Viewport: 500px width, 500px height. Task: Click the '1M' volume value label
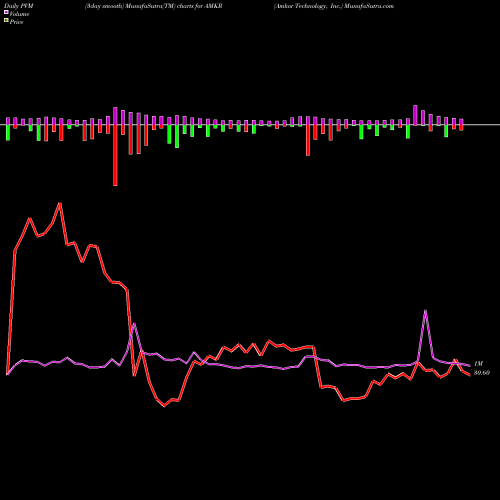click(478, 364)
